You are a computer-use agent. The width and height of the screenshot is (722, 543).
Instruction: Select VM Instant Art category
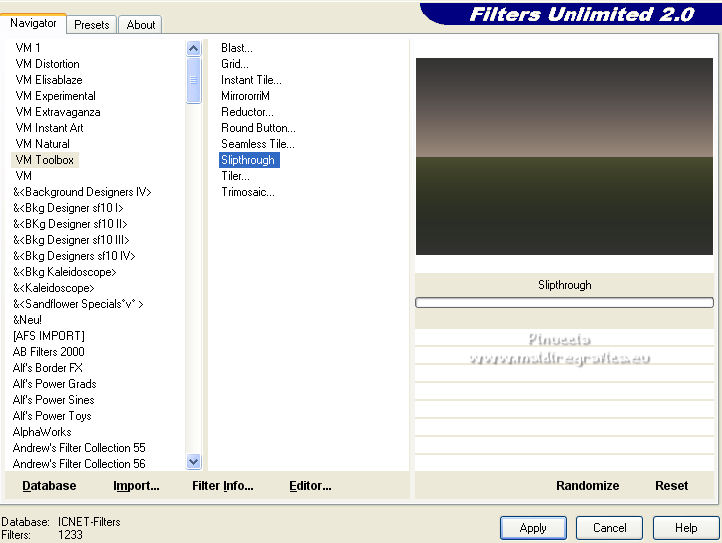coord(49,128)
